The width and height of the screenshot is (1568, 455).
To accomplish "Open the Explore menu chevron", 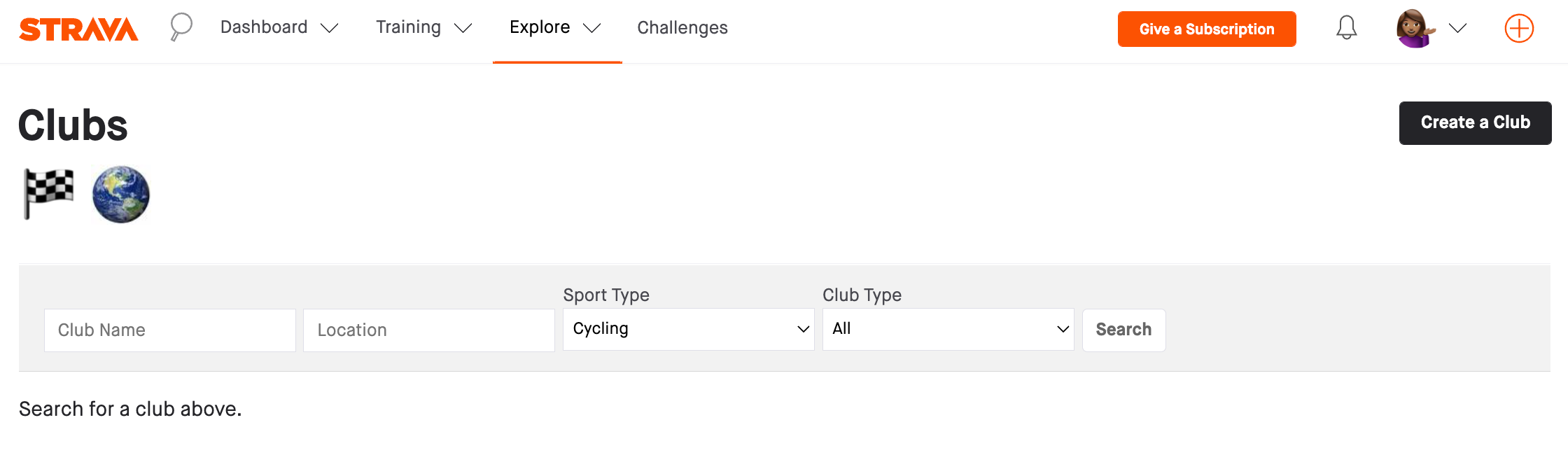I will click(x=592, y=28).
